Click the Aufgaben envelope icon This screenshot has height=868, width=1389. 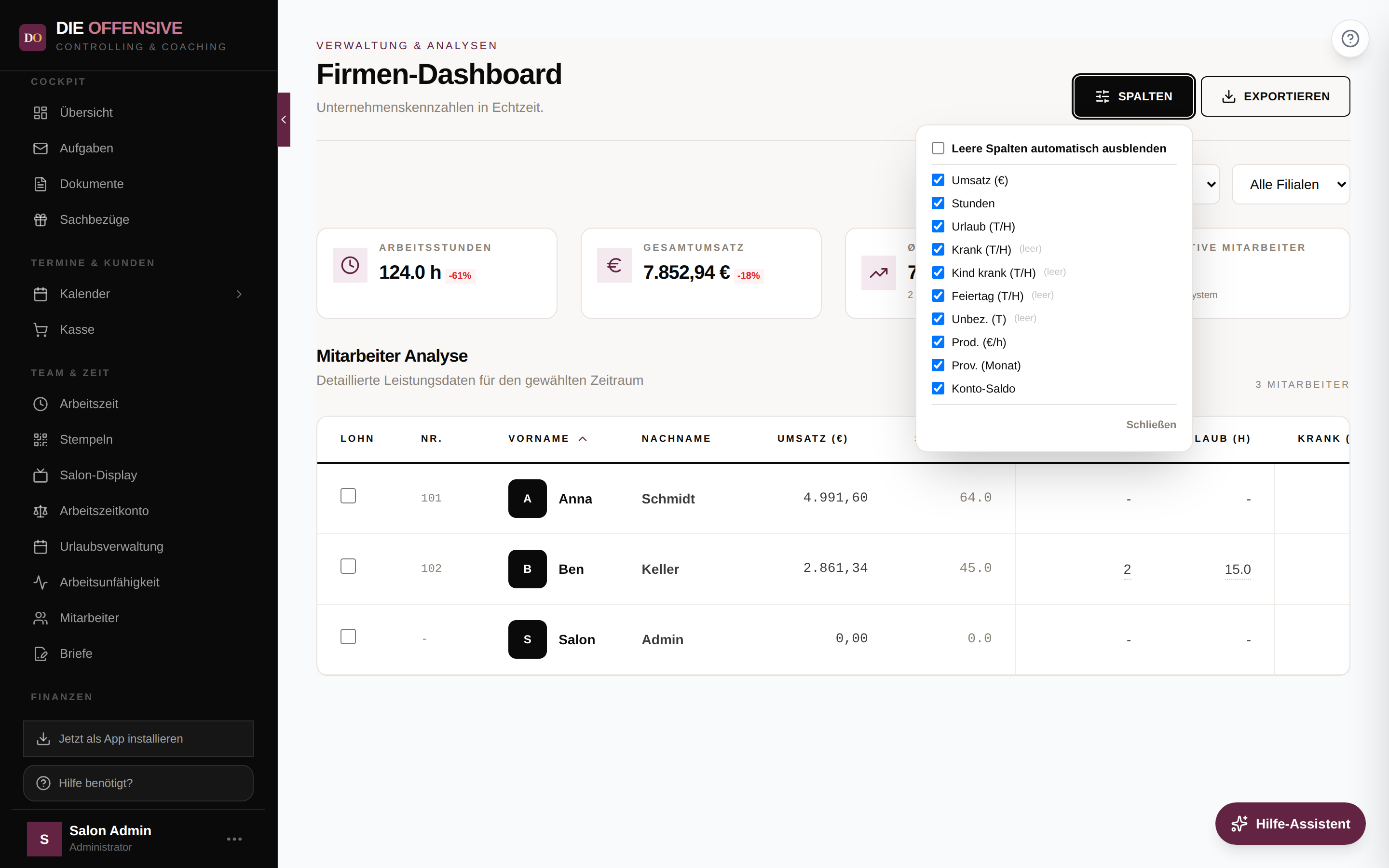[x=40, y=148]
